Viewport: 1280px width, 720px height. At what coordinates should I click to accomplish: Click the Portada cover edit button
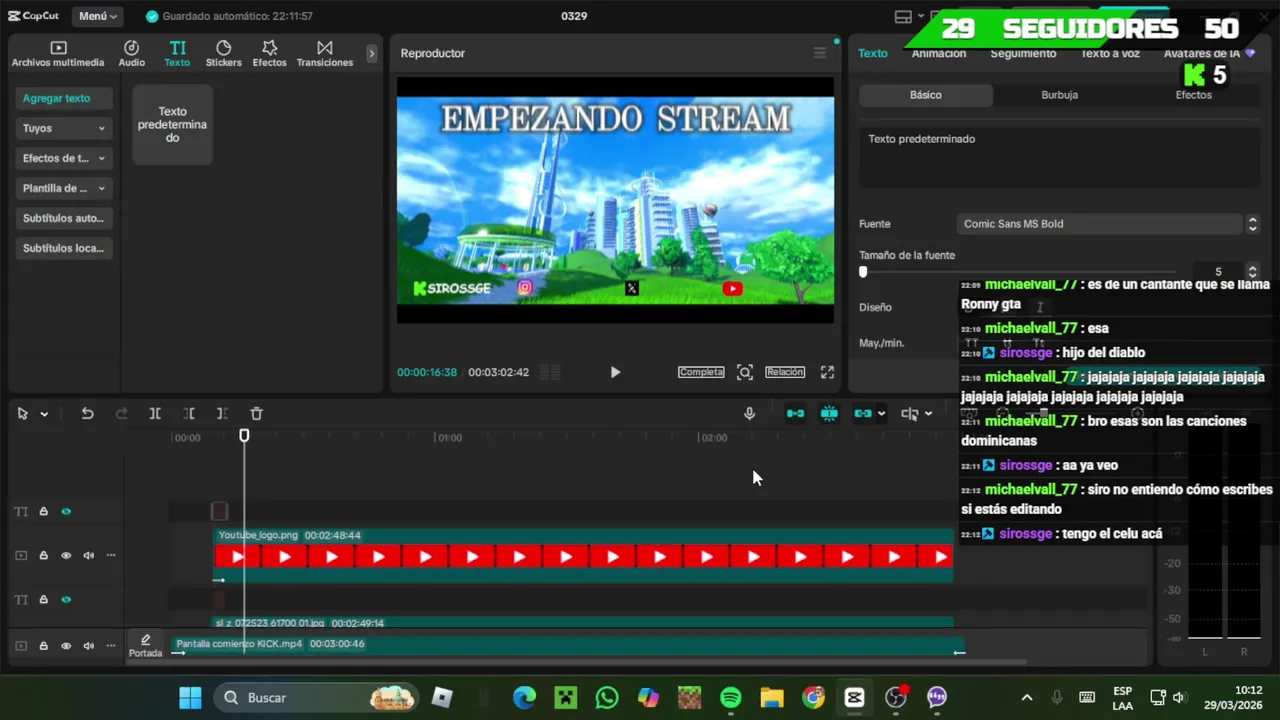145,645
